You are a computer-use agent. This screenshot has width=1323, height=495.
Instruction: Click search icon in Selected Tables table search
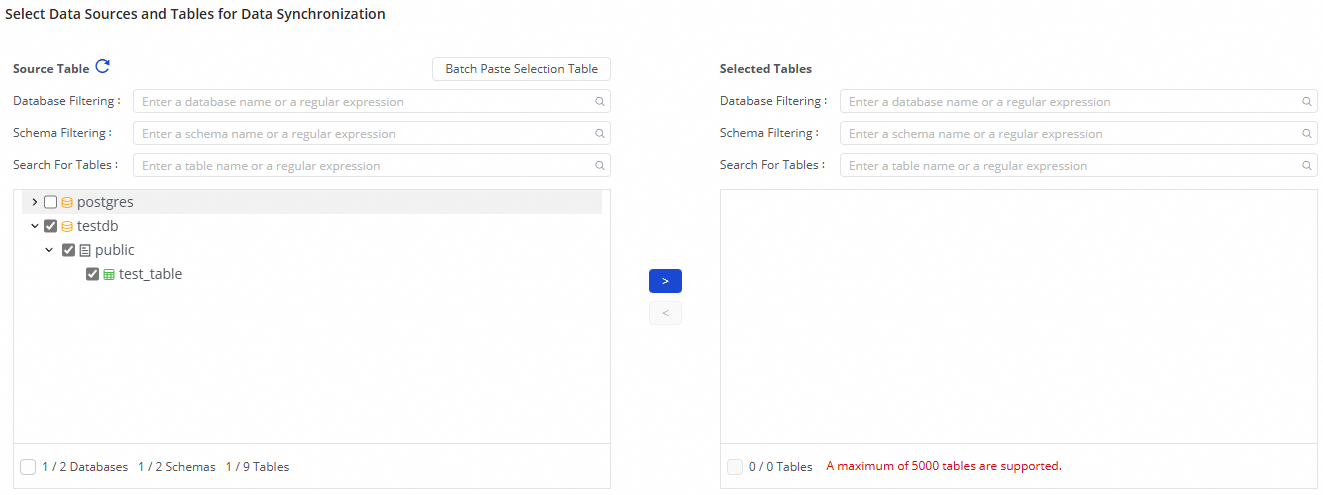click(1307, 165)
